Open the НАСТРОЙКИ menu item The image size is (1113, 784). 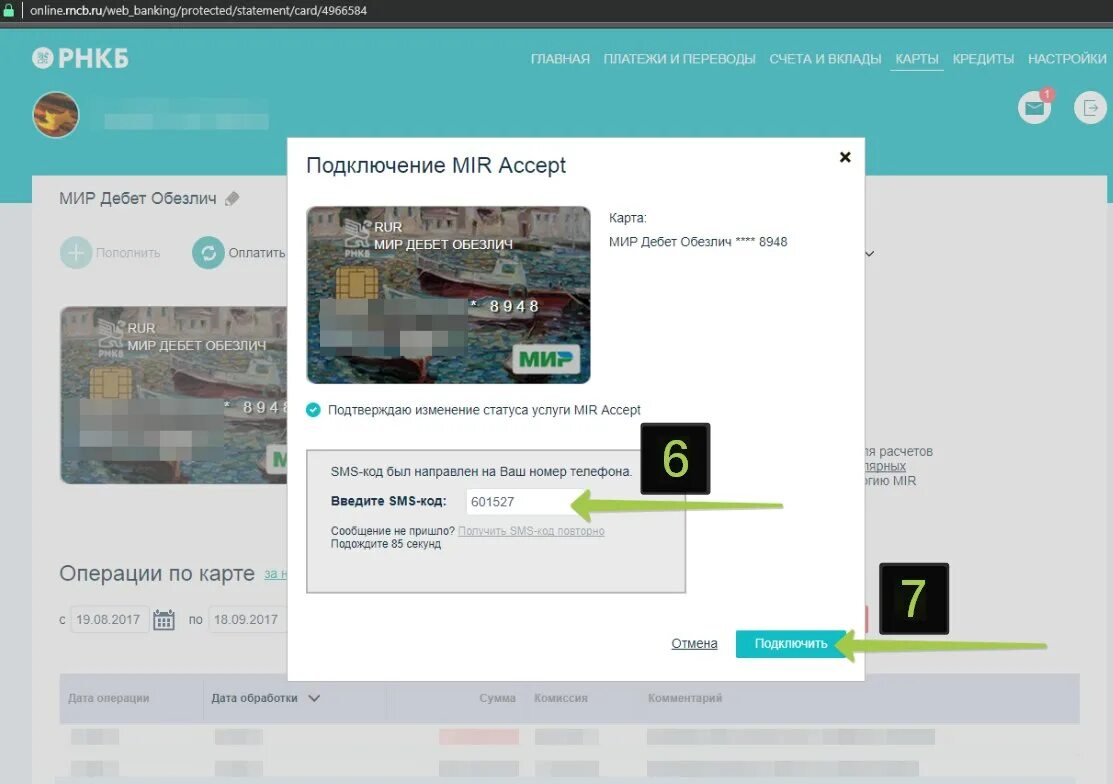point(1067,59)
